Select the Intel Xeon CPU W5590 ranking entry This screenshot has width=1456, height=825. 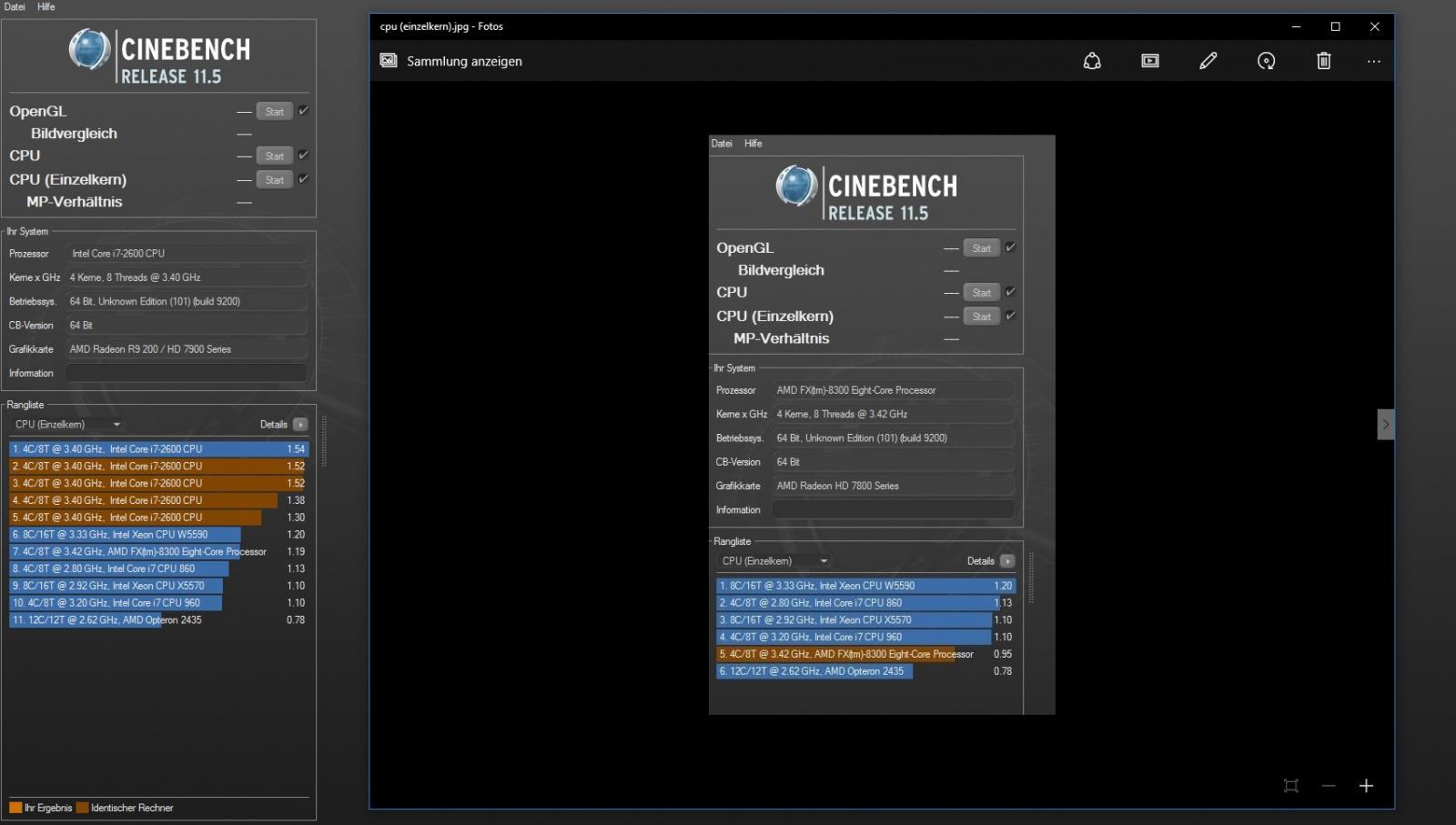pyautogui.click(x=159, y=535)
